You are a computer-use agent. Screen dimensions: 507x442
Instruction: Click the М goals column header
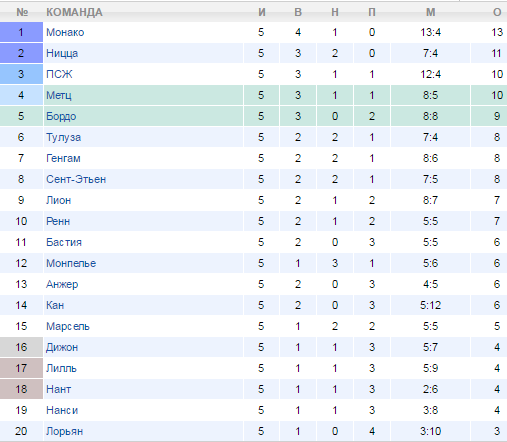pyautogui.click(x=431, y=12)
